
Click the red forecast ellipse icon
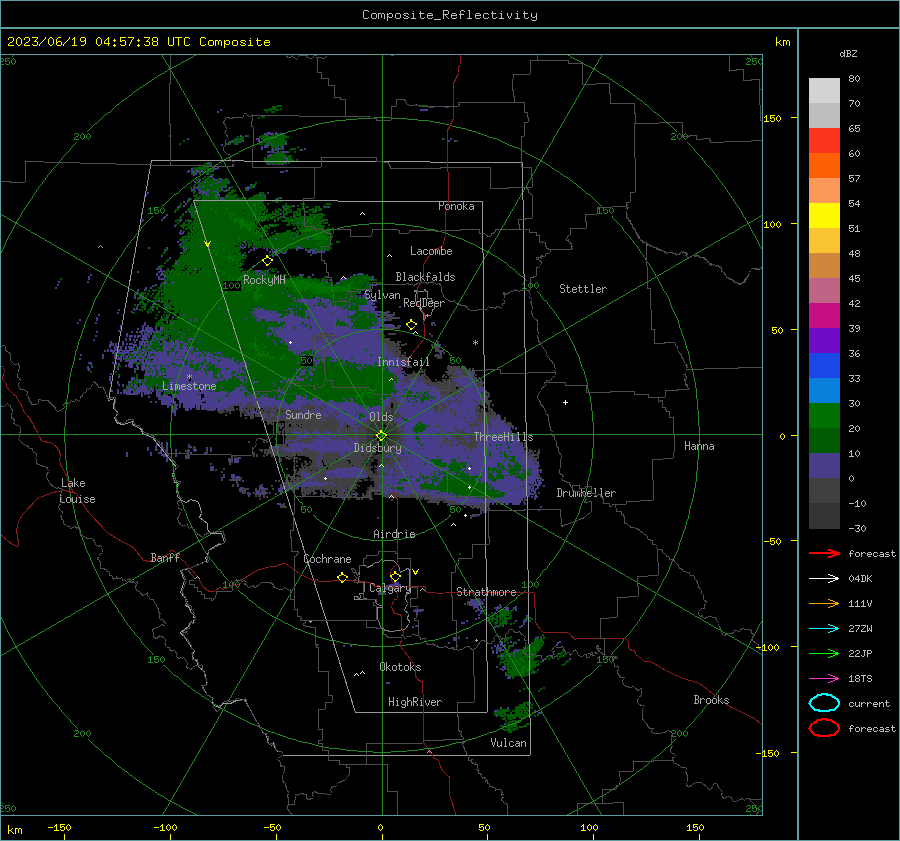tap(824, 728)
